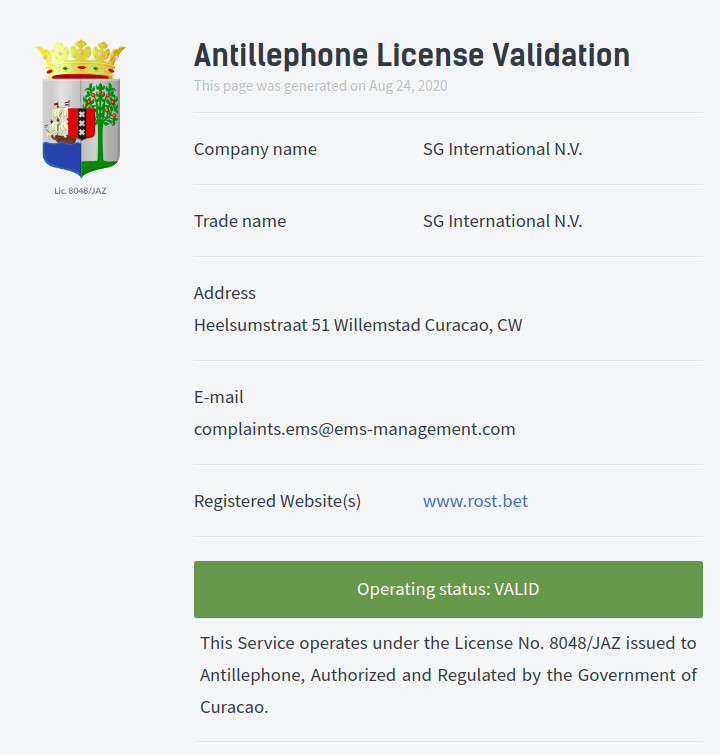Click the "Company name" label

pyautogui.click(x=255, y=149)
